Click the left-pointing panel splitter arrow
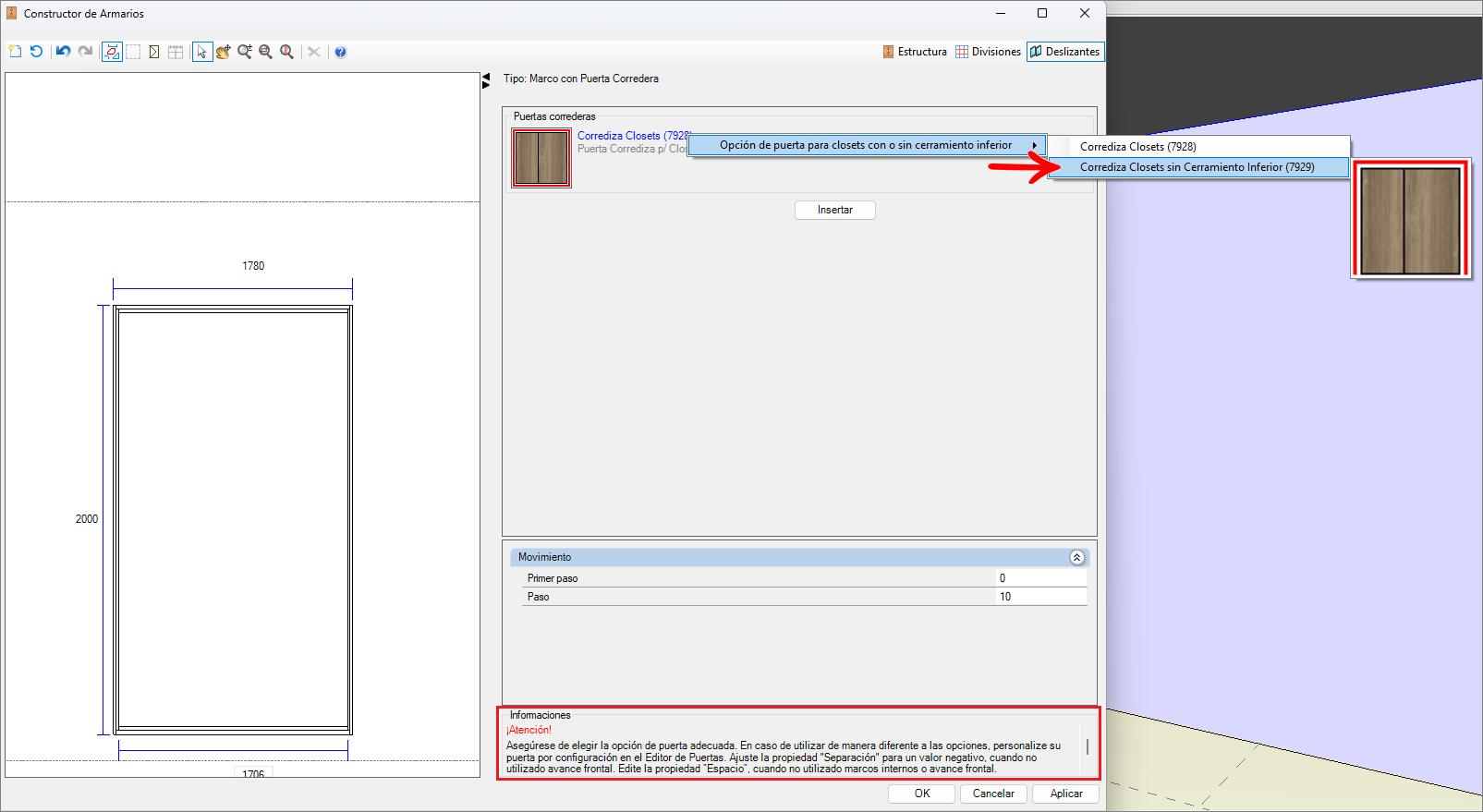Image resolution: width=1483 pixels, height=812 pixels. pos(486,77)
